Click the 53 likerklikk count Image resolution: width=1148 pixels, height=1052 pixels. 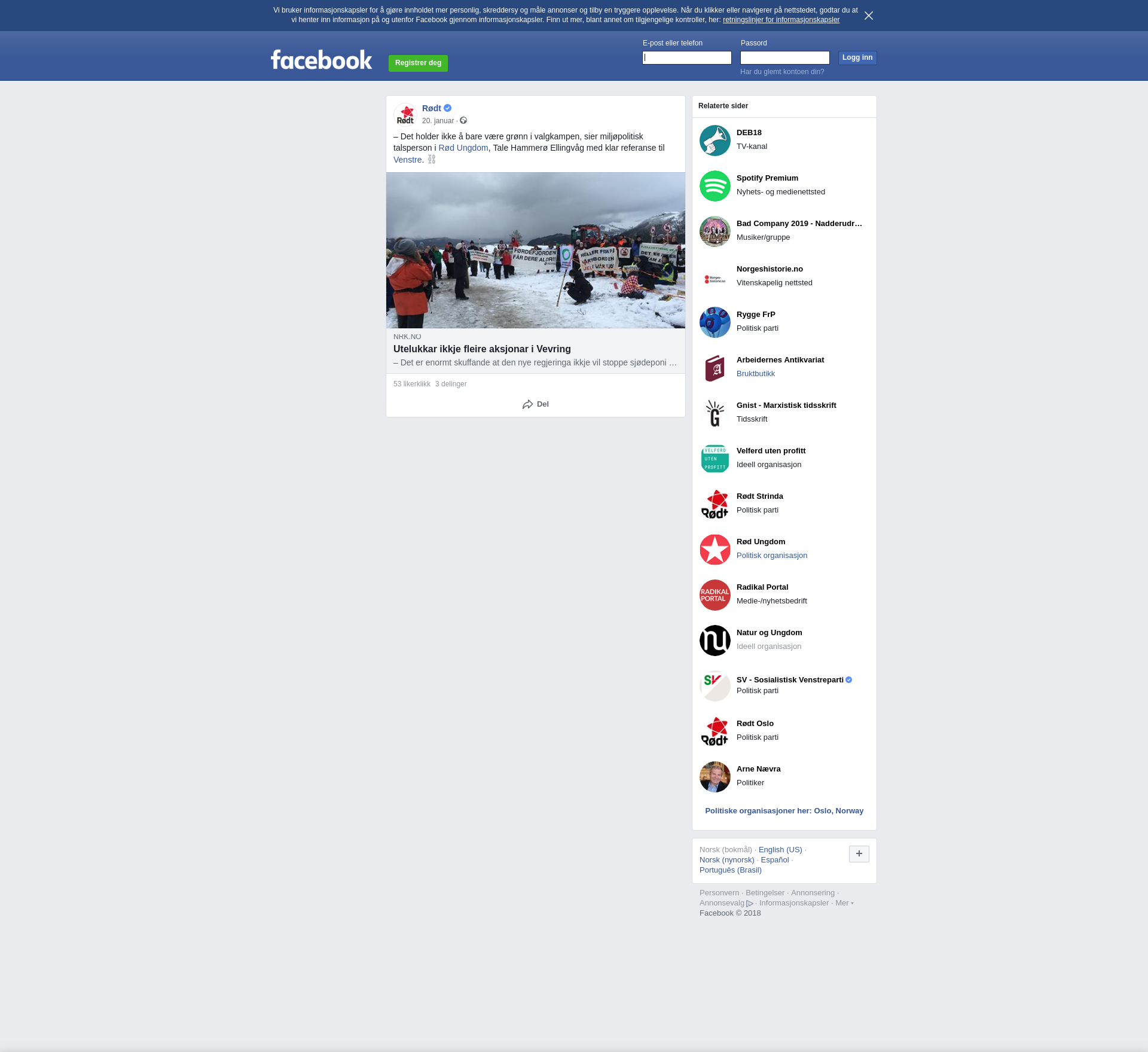(x=412, y=384)
